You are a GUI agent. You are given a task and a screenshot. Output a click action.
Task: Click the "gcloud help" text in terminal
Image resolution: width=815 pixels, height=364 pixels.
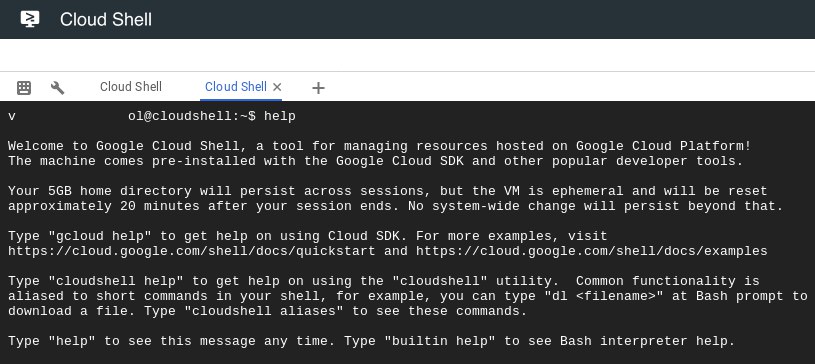coord(100,236)
